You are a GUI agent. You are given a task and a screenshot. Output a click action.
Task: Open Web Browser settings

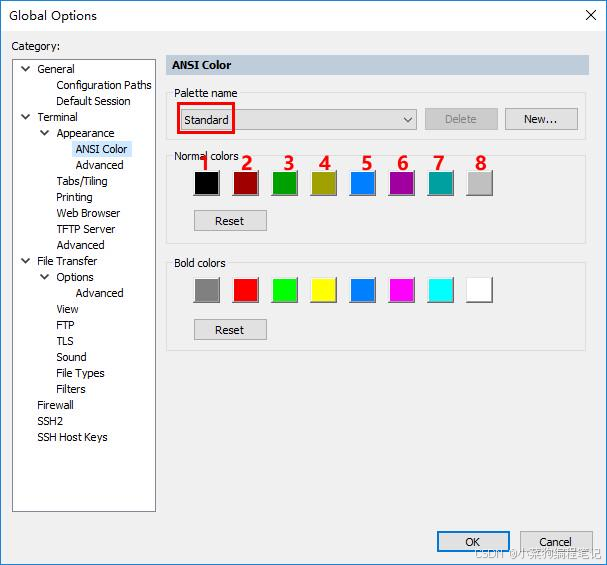(88, 213)
